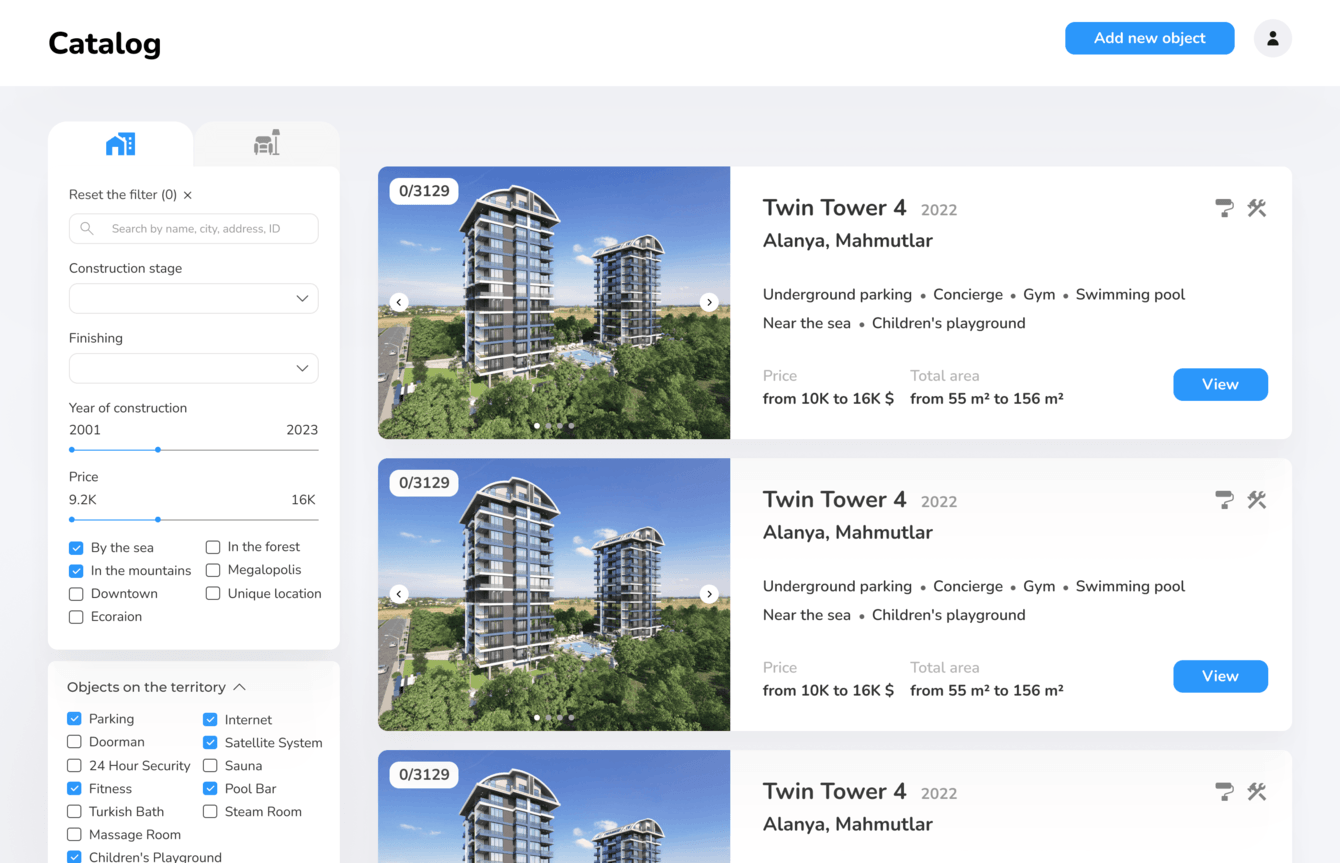Viewport: 1340px width, 863px height.
Task: Click the search by name input field
Action: coord(195,229)
